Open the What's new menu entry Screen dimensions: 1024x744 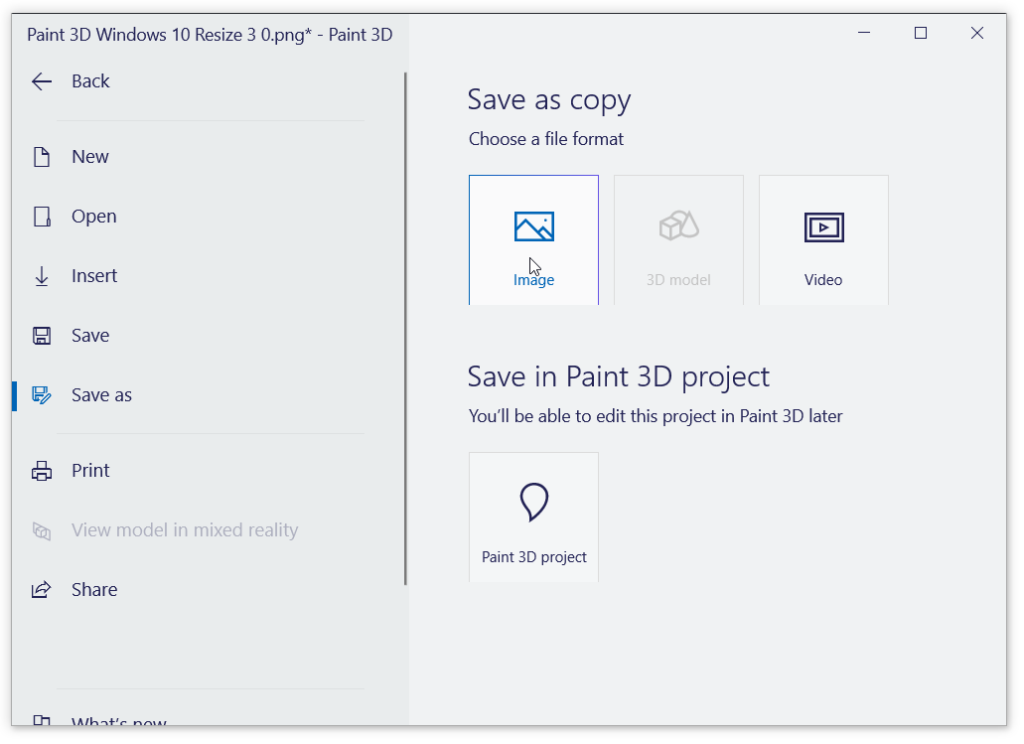coord(118,721)
